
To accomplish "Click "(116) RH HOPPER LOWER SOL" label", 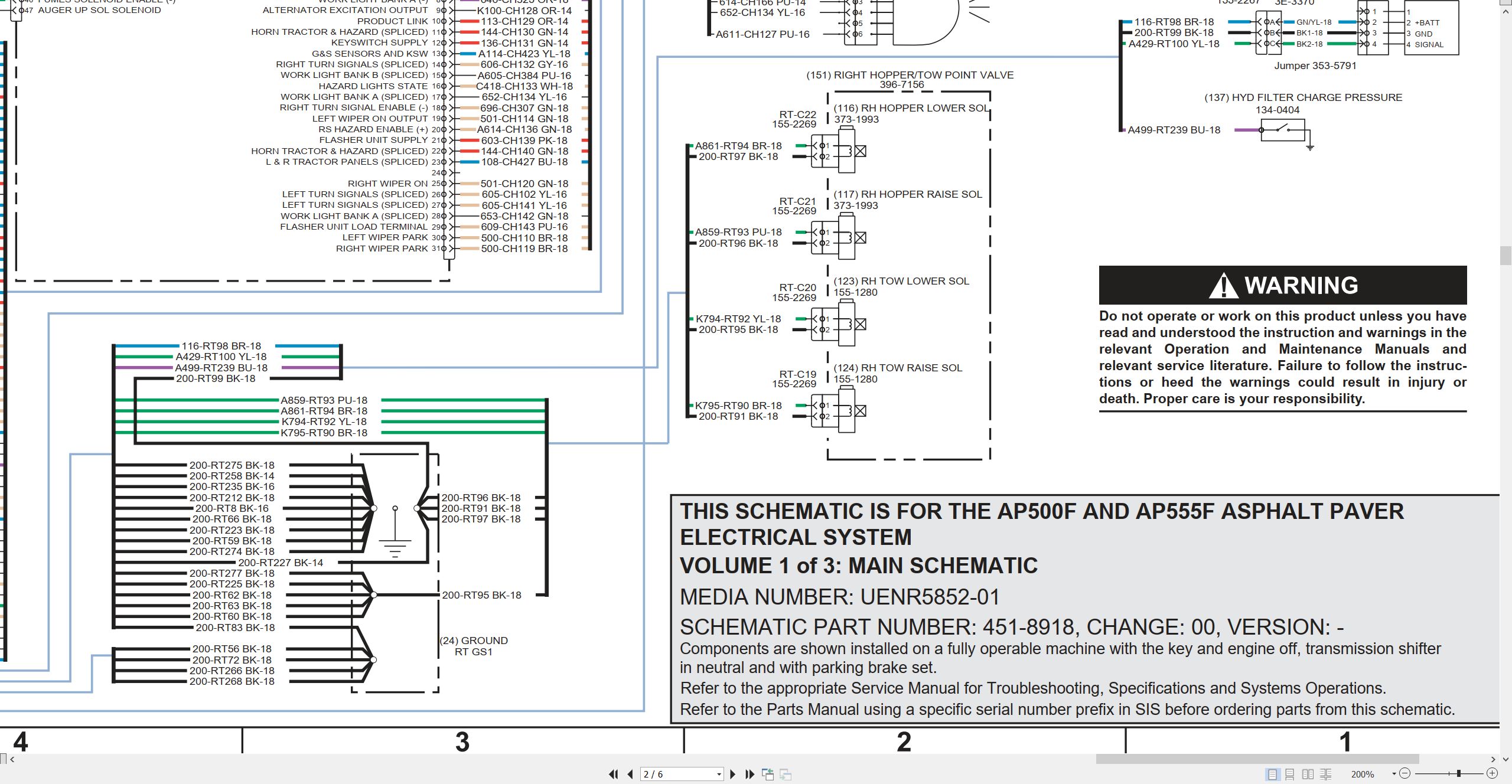I will click(x=911, y=108).
